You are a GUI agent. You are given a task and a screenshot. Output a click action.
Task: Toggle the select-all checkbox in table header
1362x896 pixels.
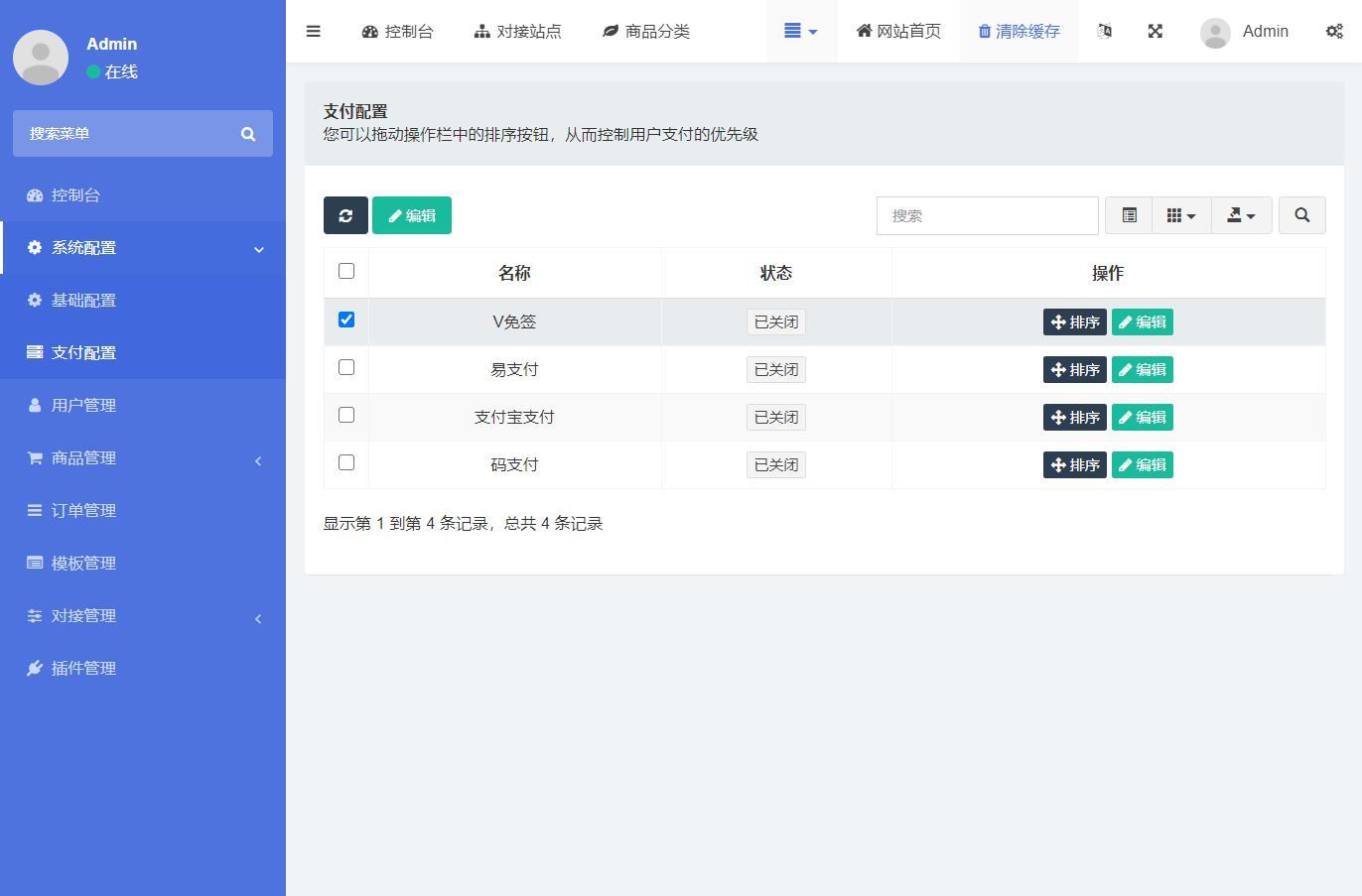(x=346, y=271)
